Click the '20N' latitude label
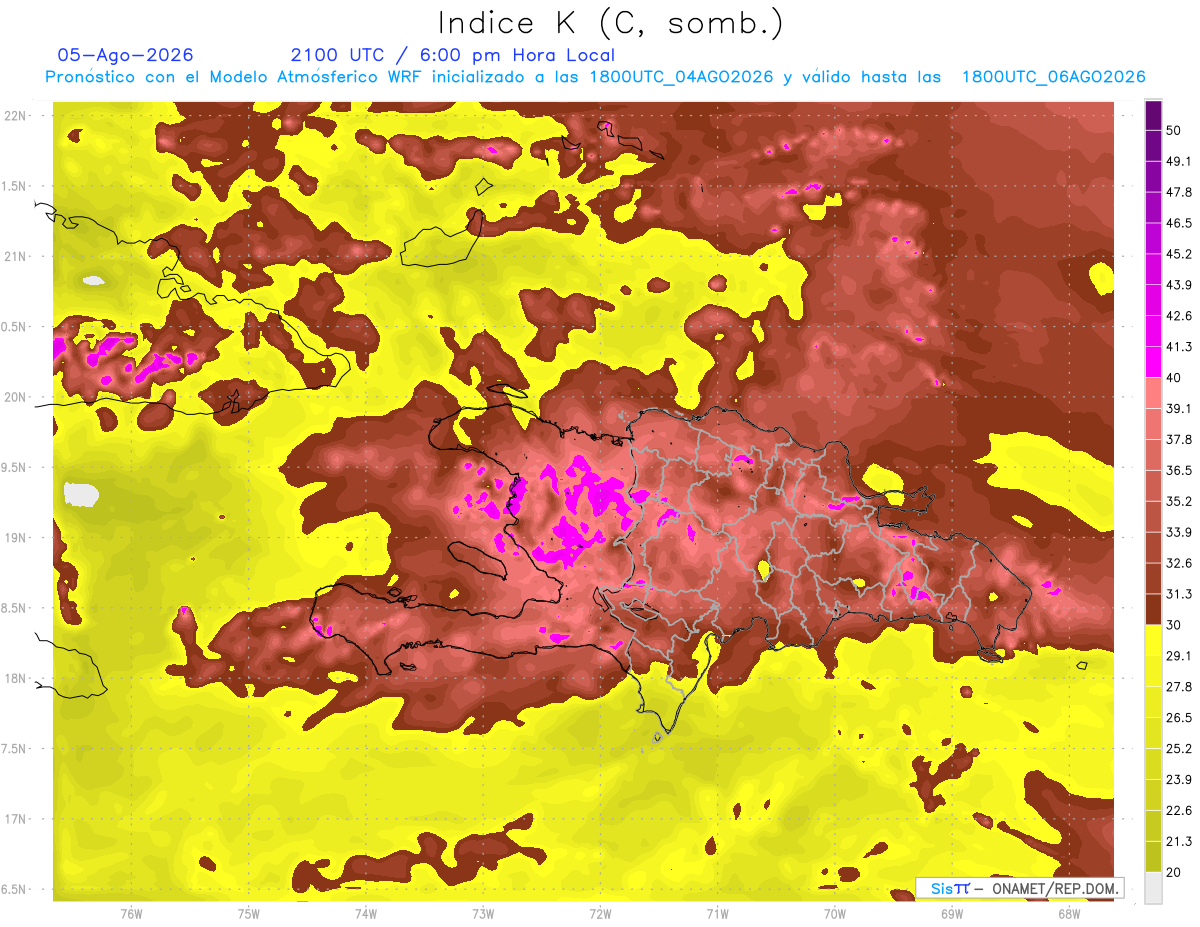Image resolution: width=1200 pixels, height=927 pixels. pos(14,397)
